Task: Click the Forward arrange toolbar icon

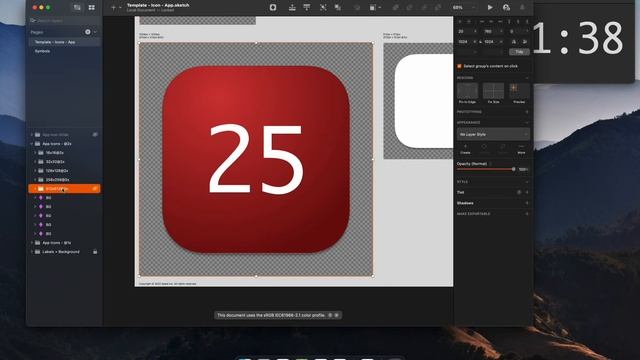Action: pyautogui.click(x=292, y=7)
